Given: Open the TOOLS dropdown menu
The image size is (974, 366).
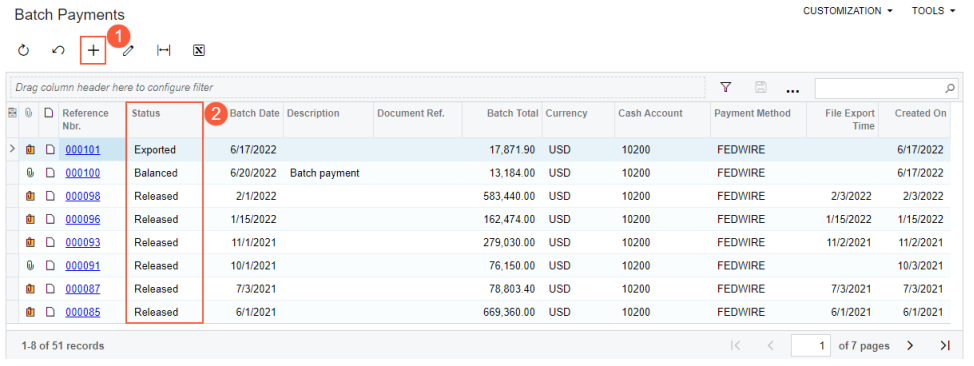Looking at the screenshot, I should [x=933, y=11].
